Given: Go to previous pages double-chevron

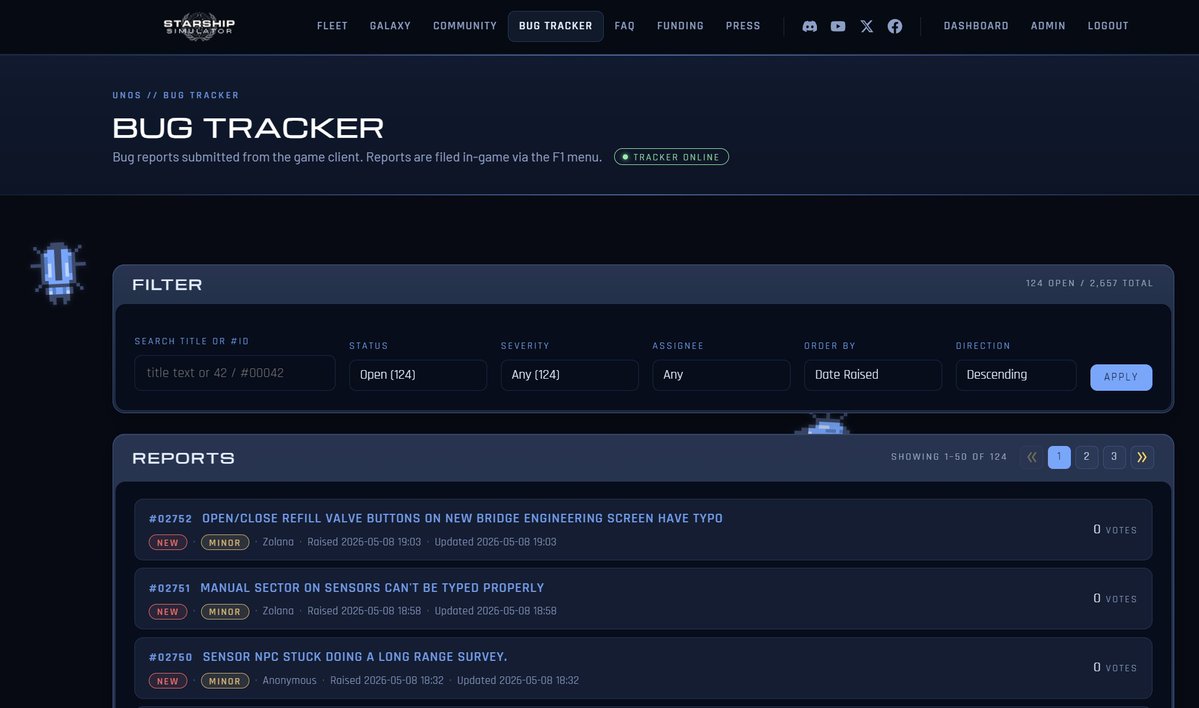Looking at the screenshot, I should click(1032, 457).
